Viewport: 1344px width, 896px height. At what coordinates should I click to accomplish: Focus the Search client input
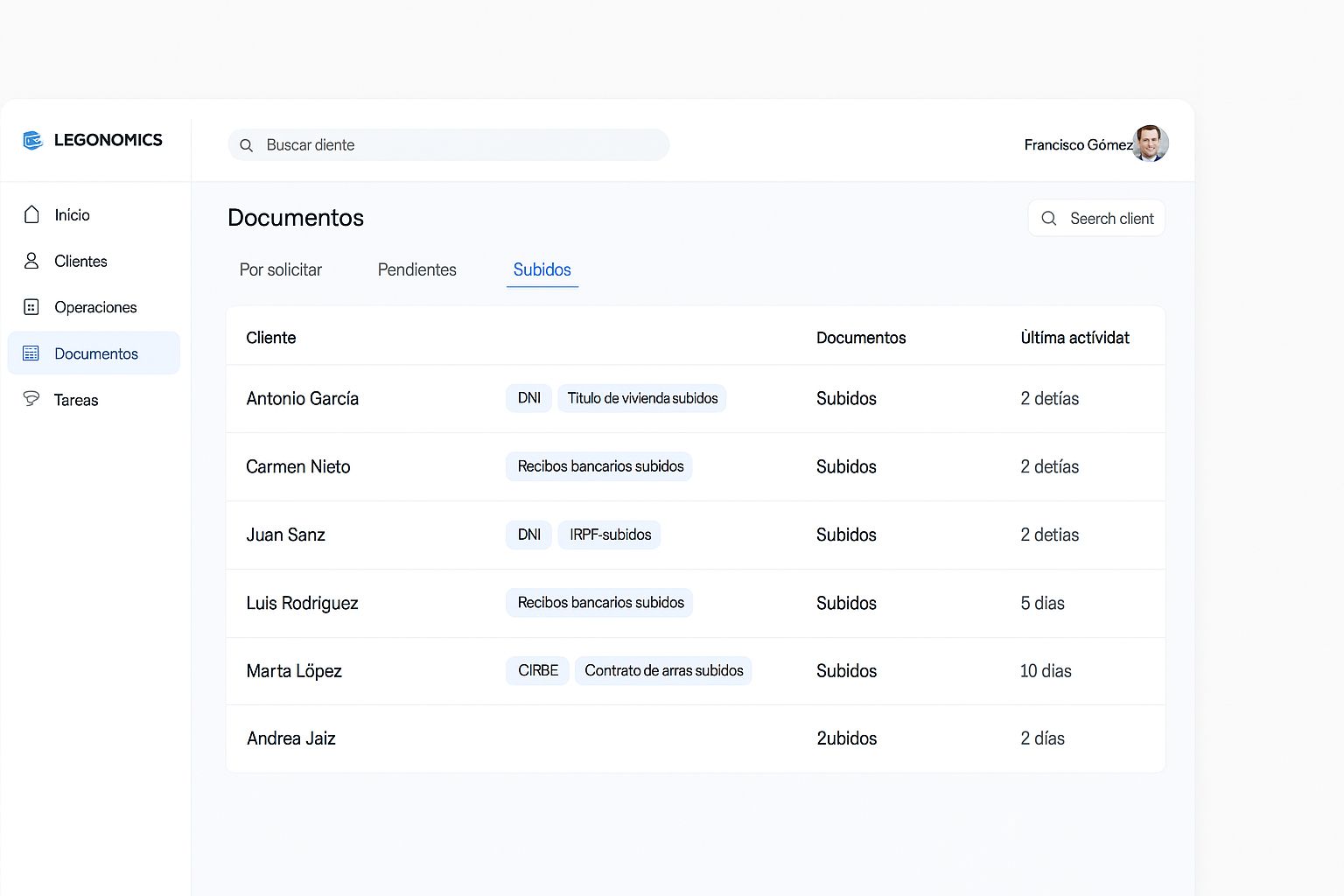click(1111, 219)
